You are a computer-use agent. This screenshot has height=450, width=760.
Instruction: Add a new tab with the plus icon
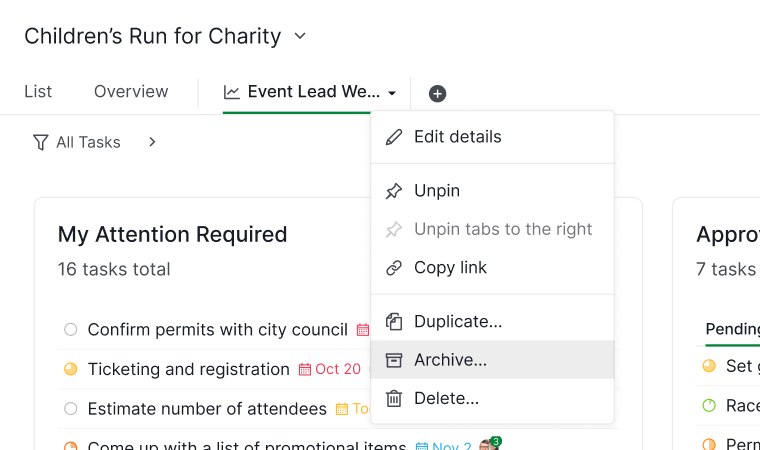pos(437,94)
